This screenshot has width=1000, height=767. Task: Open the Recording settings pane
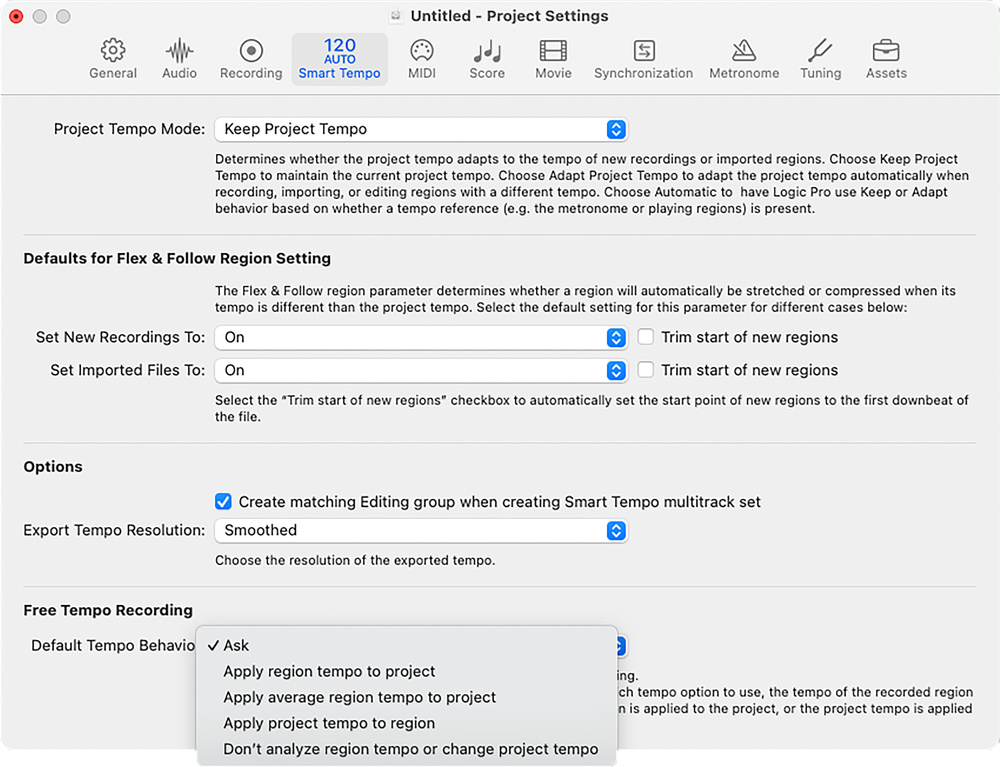[x=251, y=51]
